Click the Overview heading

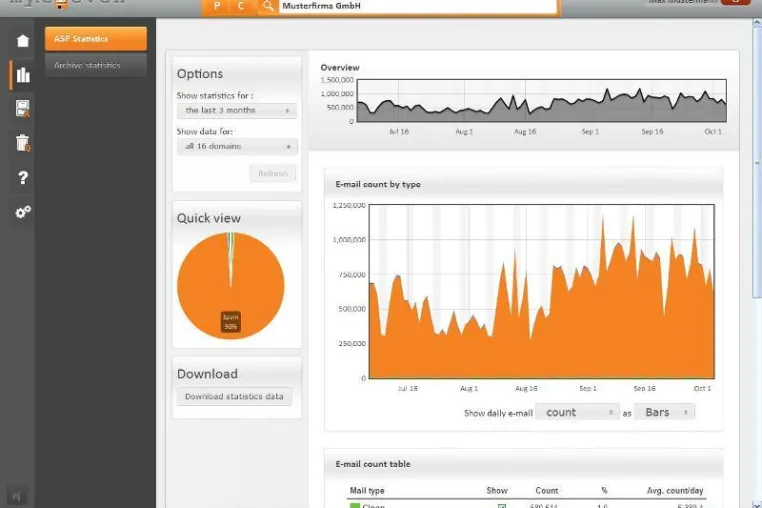pyautogui.click(x=340, y=68)
